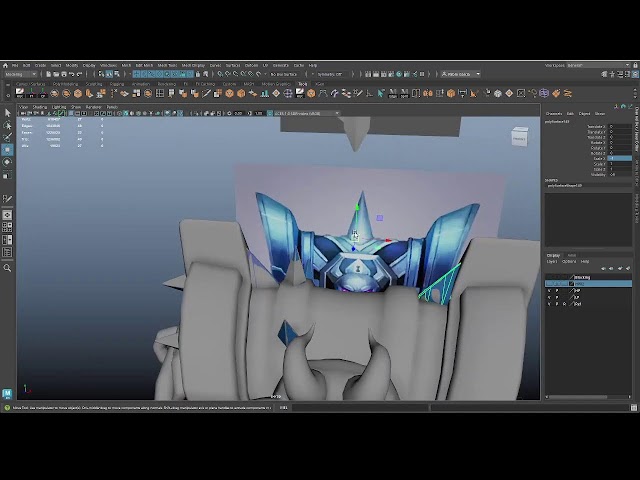Switch to the Rigging shelf tab
The width and height of the screenshot is (640, 480).
(x=116, y=84)
